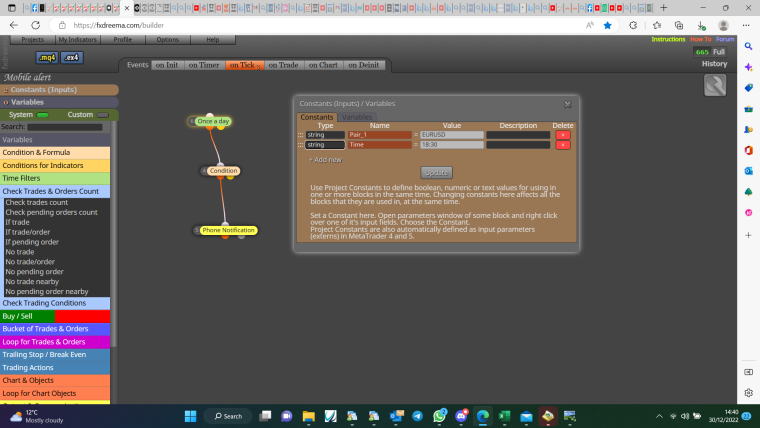Open File Explorer from taskbar
760x428 pixels.
(x=309, y=416)
